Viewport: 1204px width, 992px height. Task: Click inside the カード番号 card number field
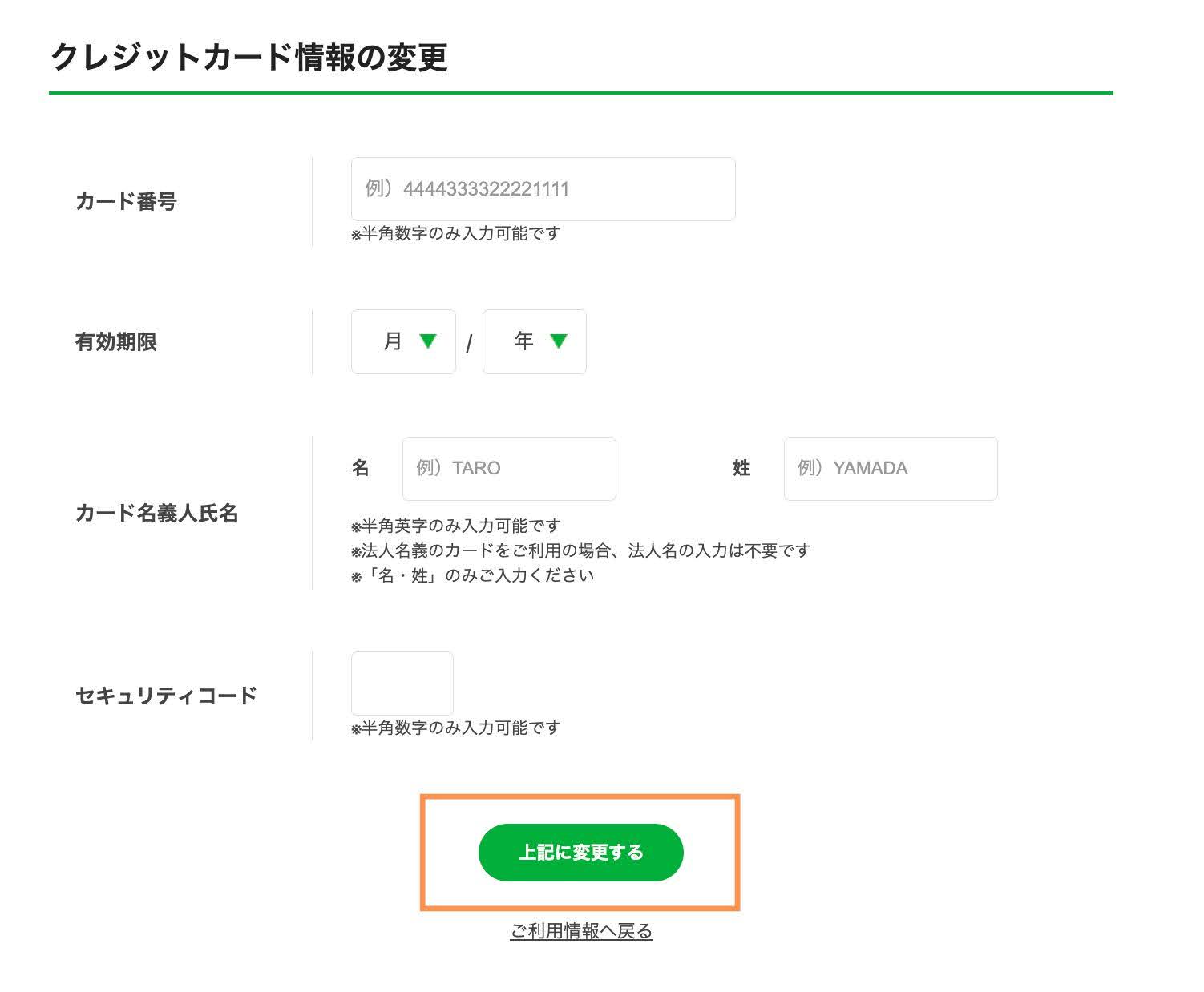[543, 189]
